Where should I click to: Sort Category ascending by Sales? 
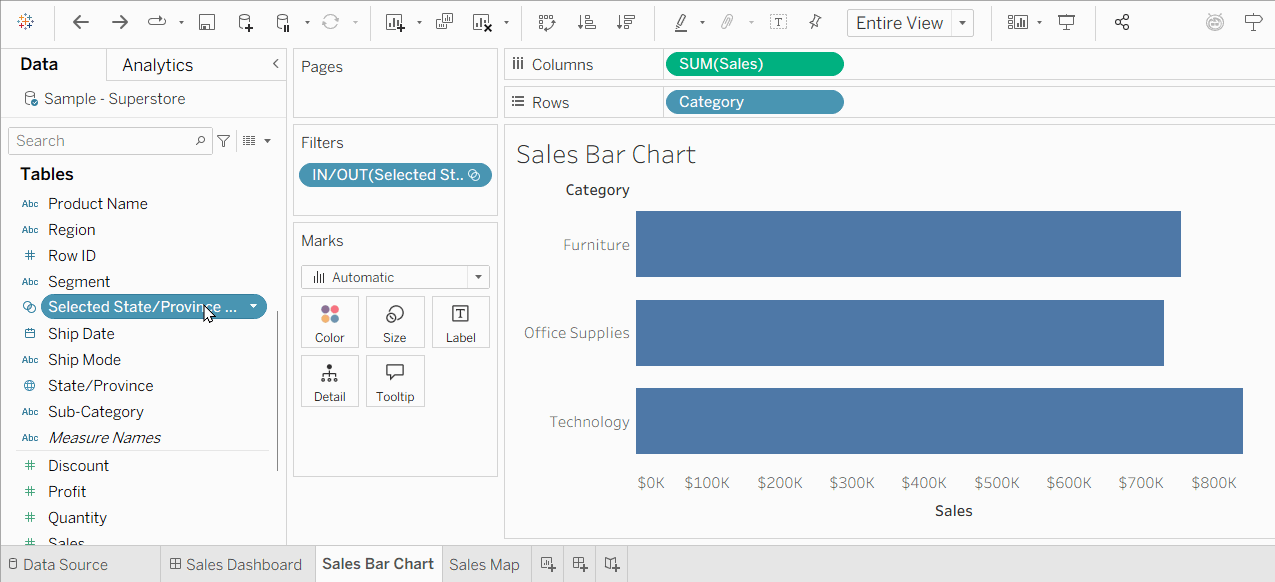pyautogui.click(x=588, y=22)
